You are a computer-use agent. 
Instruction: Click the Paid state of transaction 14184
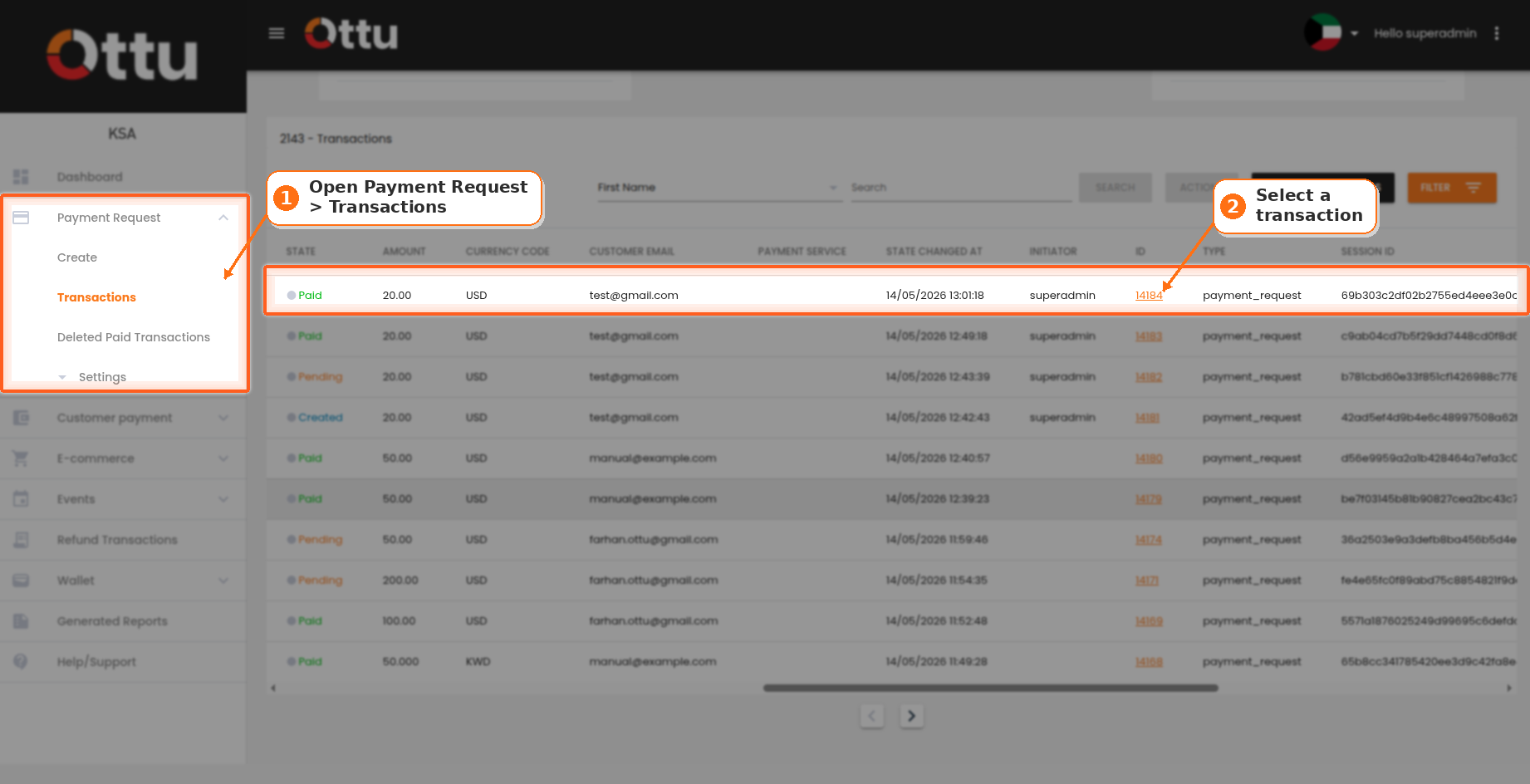click(x=310, y=296)
